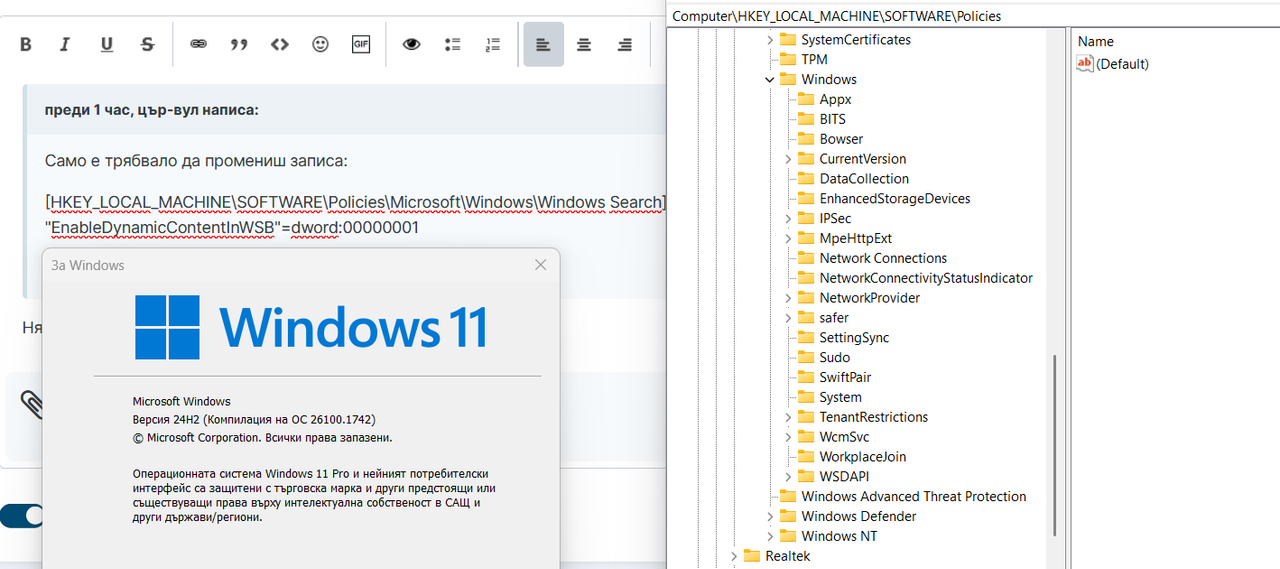Expand the CurrentVersion key
Viewport: 1280px width, 569px height.
788,159
